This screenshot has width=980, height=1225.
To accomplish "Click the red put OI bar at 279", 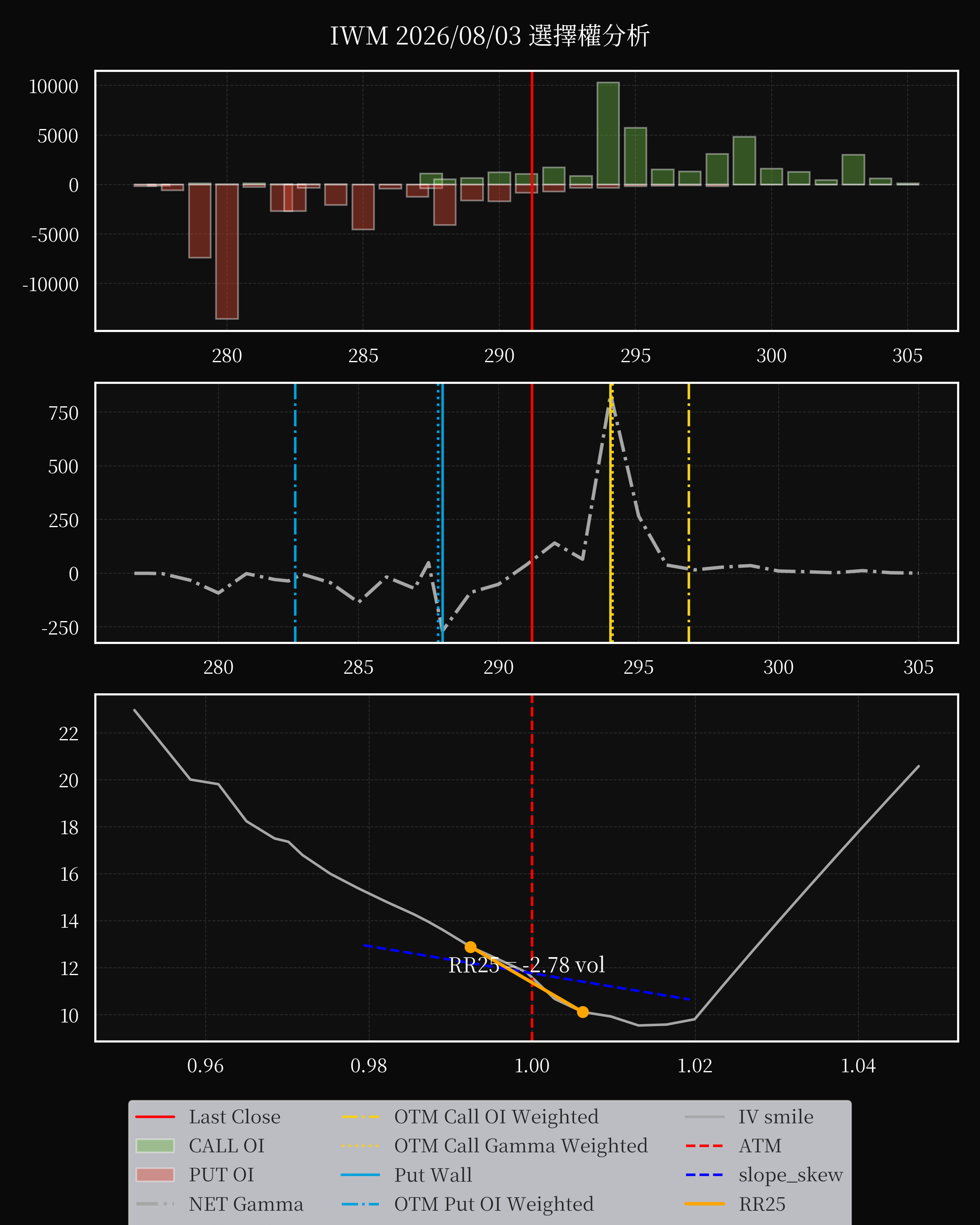I will [199, 221].
